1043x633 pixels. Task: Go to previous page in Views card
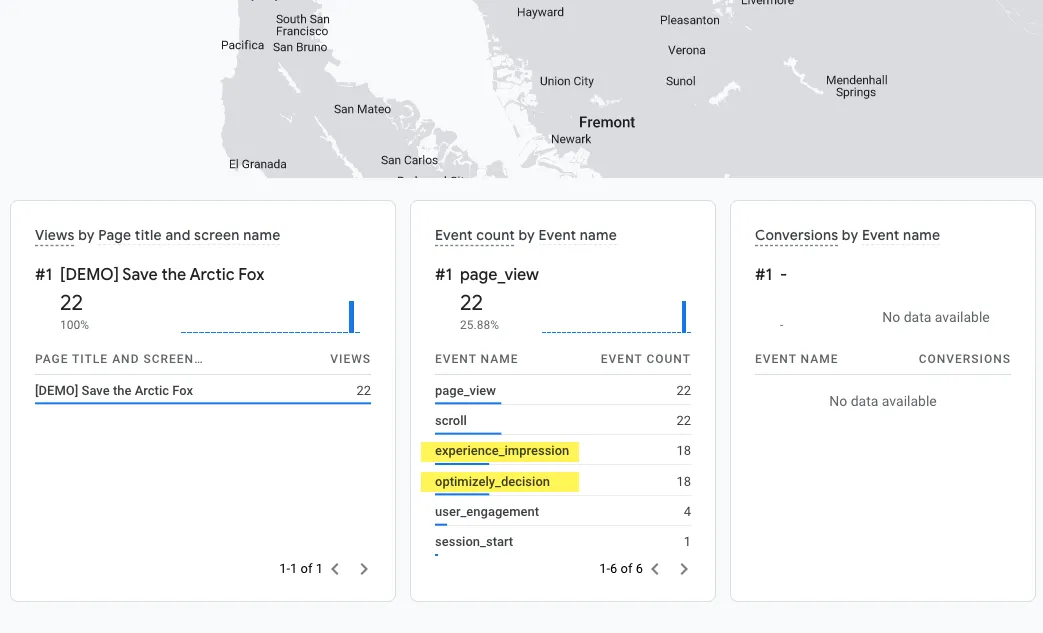tap(335, 569)
